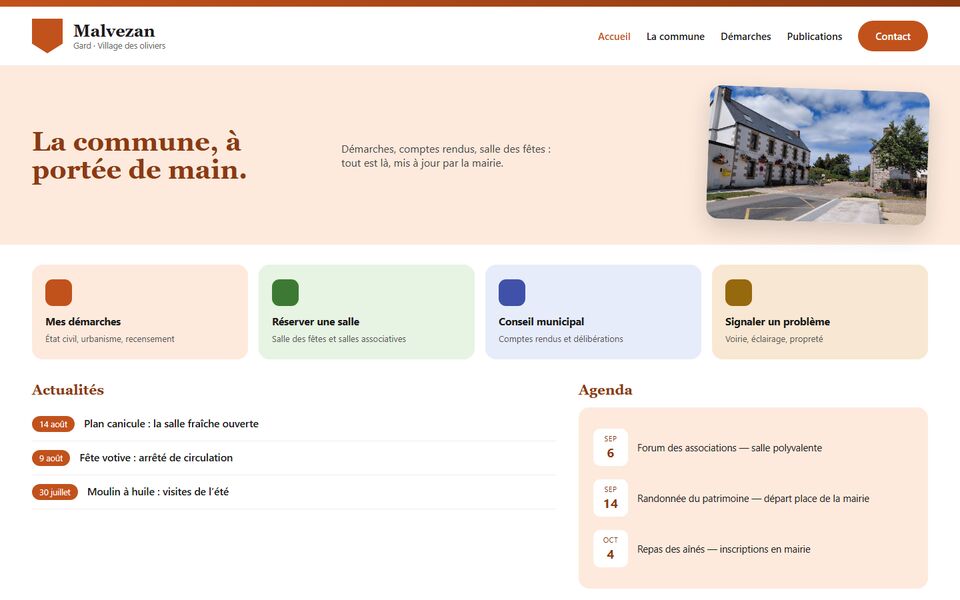Open the Signaler un problème card title

tap(778, 321)
